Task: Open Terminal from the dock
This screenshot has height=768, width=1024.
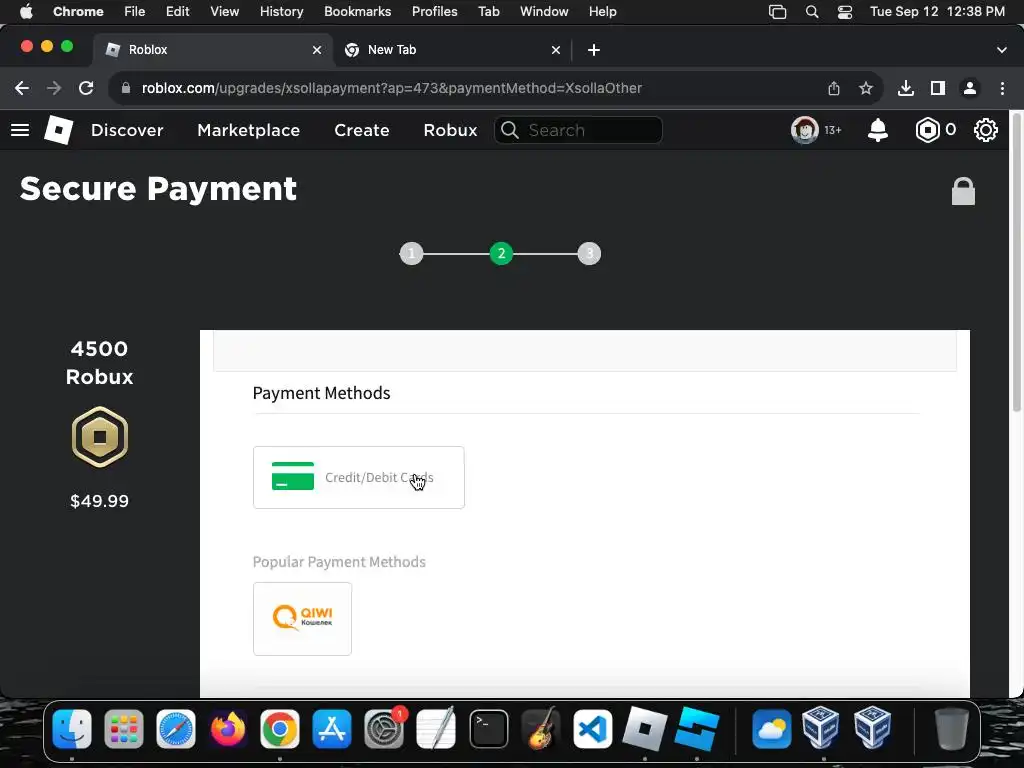Action: coord(488,729)
